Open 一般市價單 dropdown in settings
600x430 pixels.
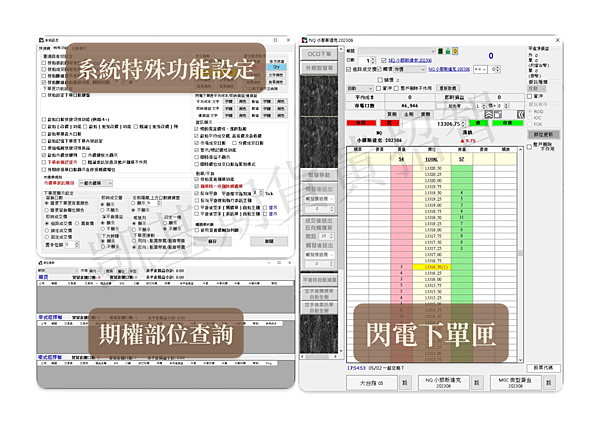tap(95, 183)
